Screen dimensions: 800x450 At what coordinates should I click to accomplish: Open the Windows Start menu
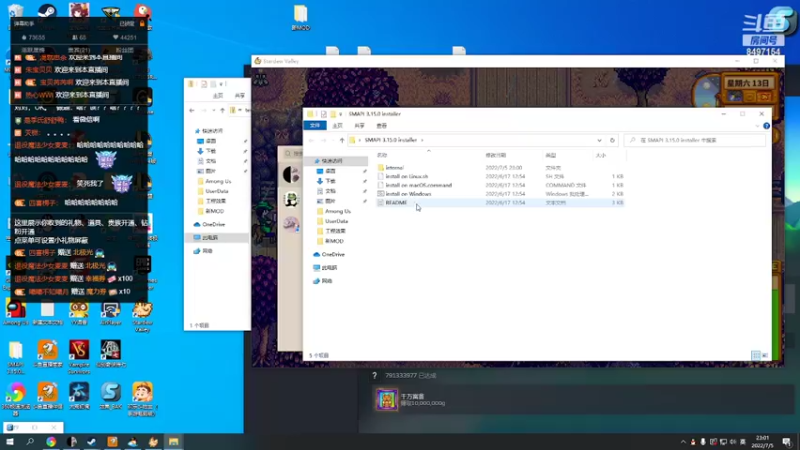pyautogui.click(x=10, y=442)
